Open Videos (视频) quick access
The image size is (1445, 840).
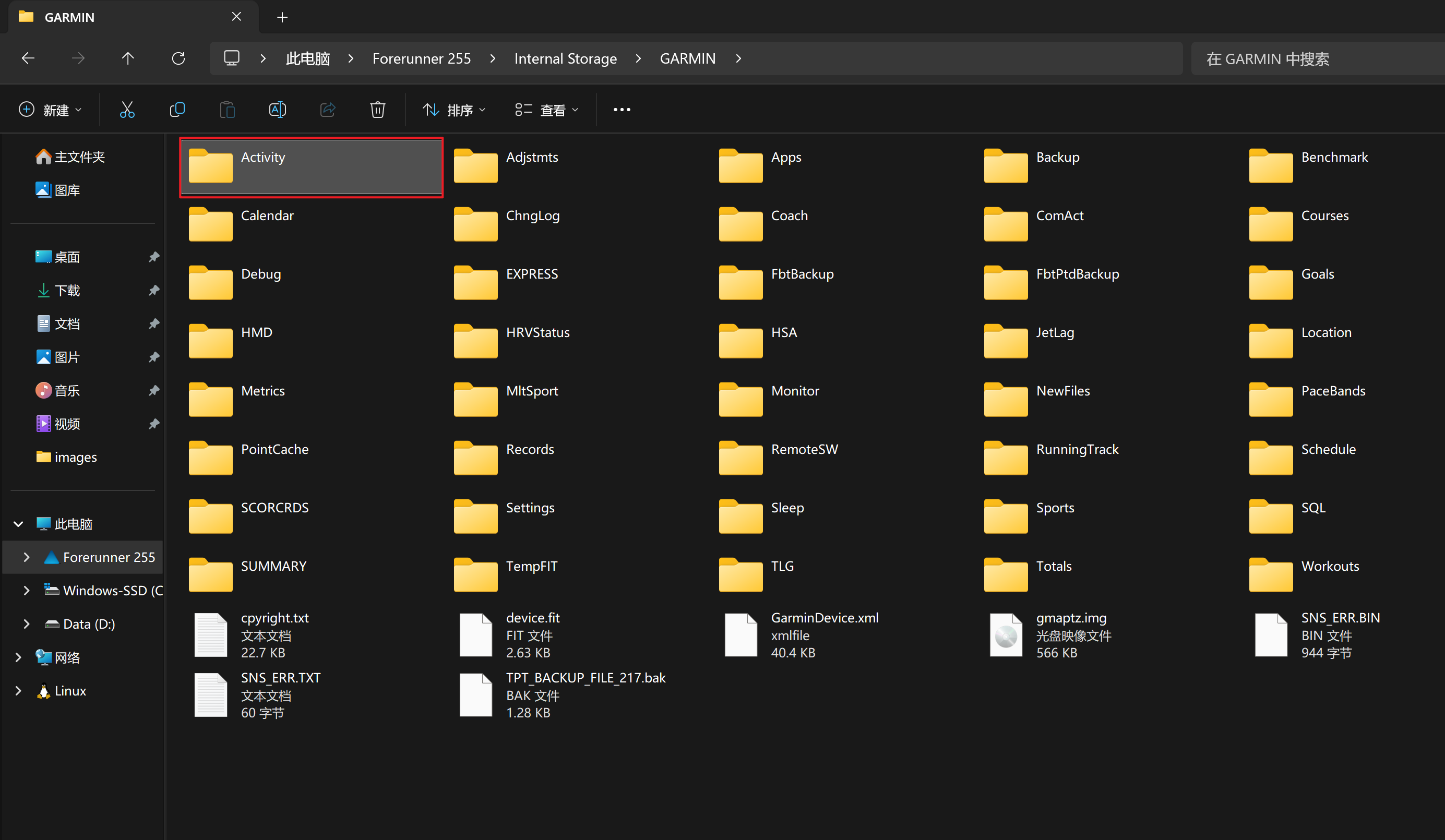[58, 424]
